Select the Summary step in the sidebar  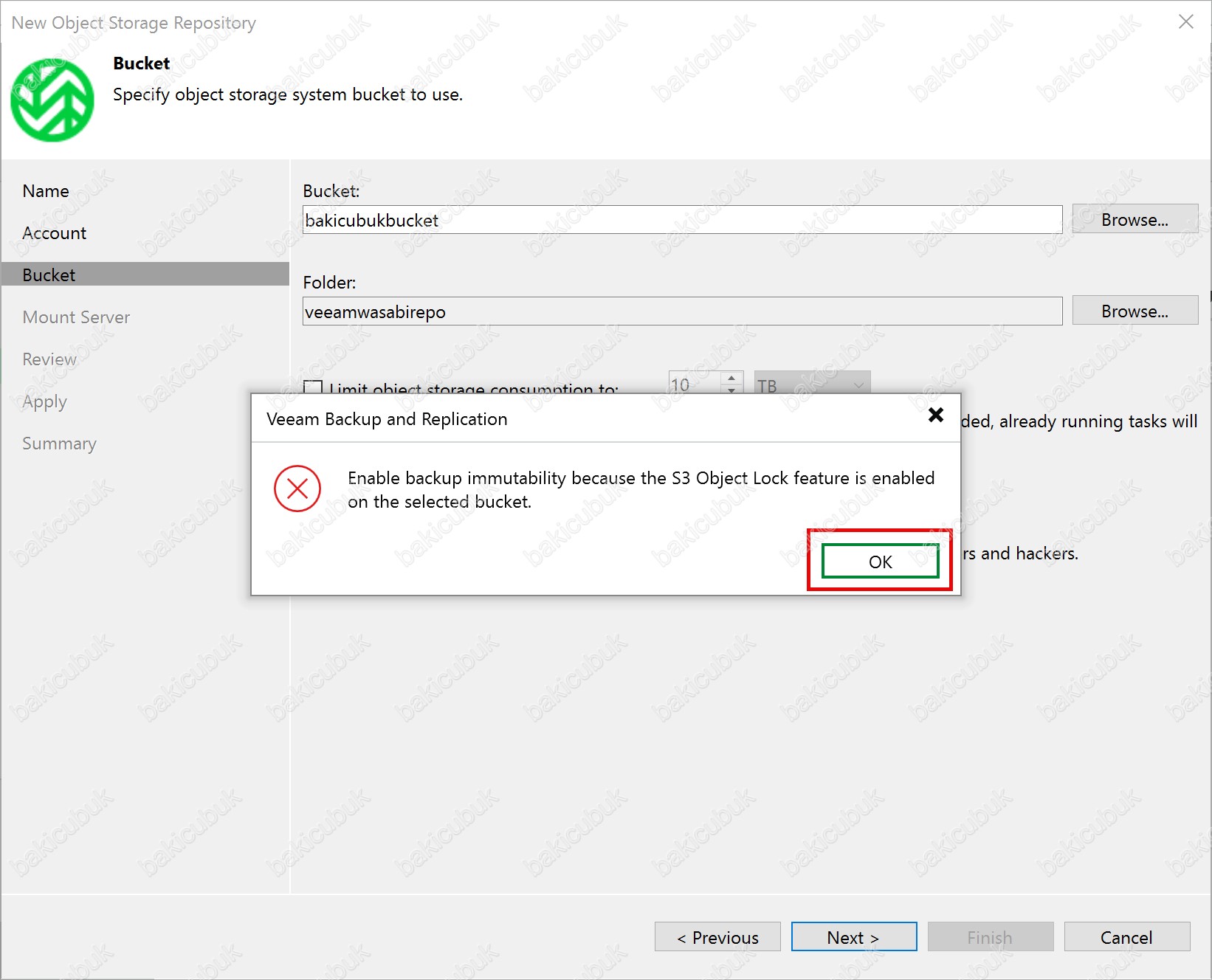click(x=59, y=444)
